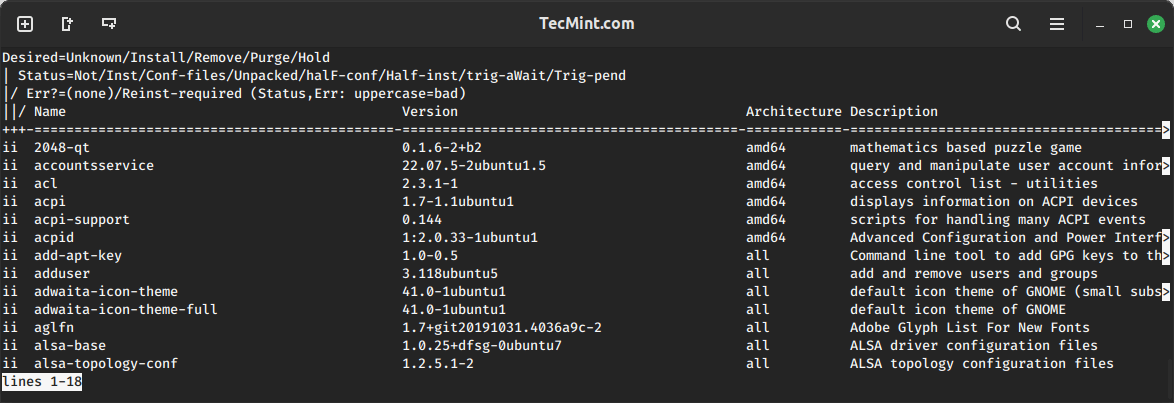
Task: Click the Architecture column header
Action: (793, 112)
